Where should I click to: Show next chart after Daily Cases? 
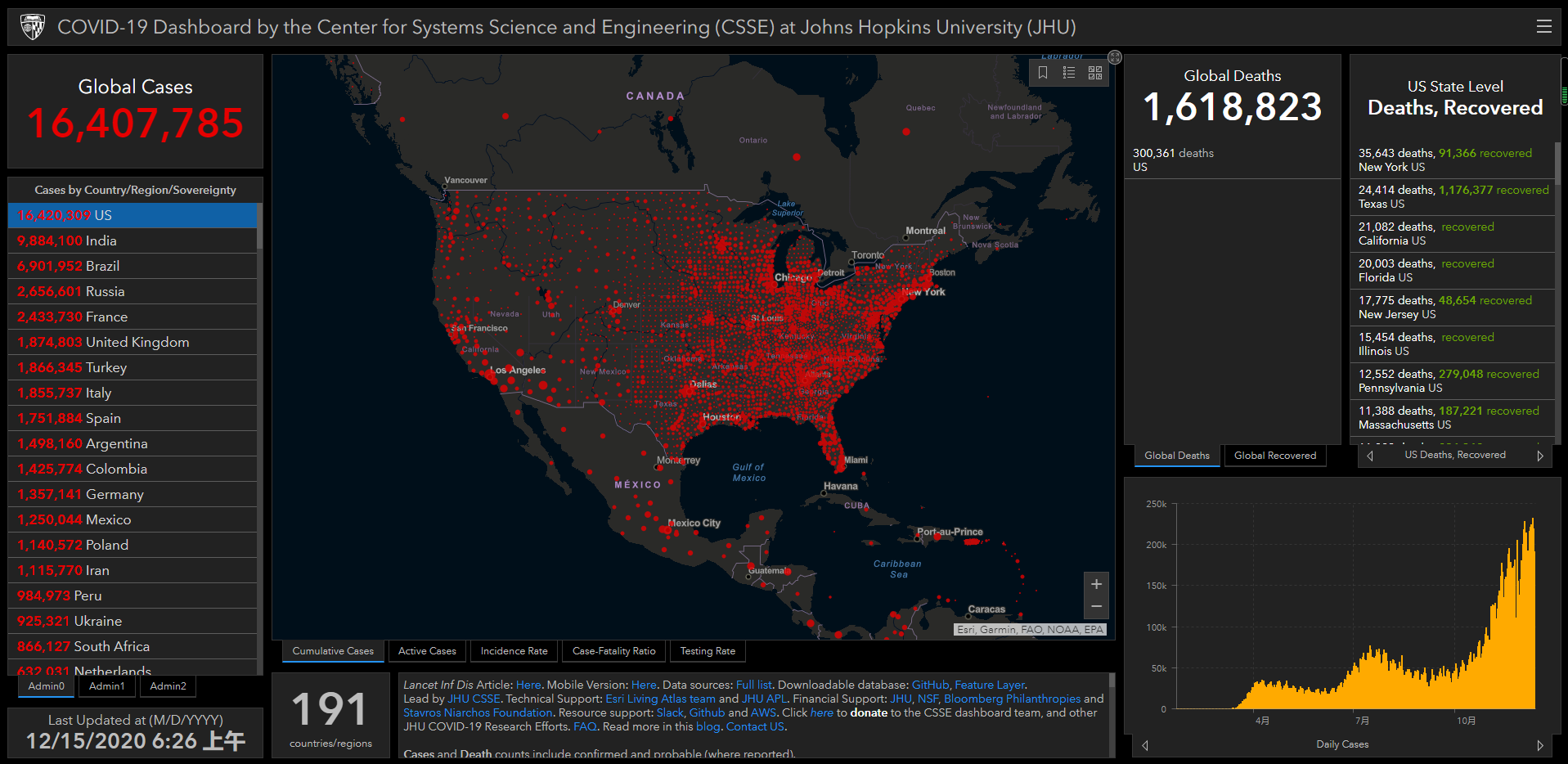coord(1540,745)
